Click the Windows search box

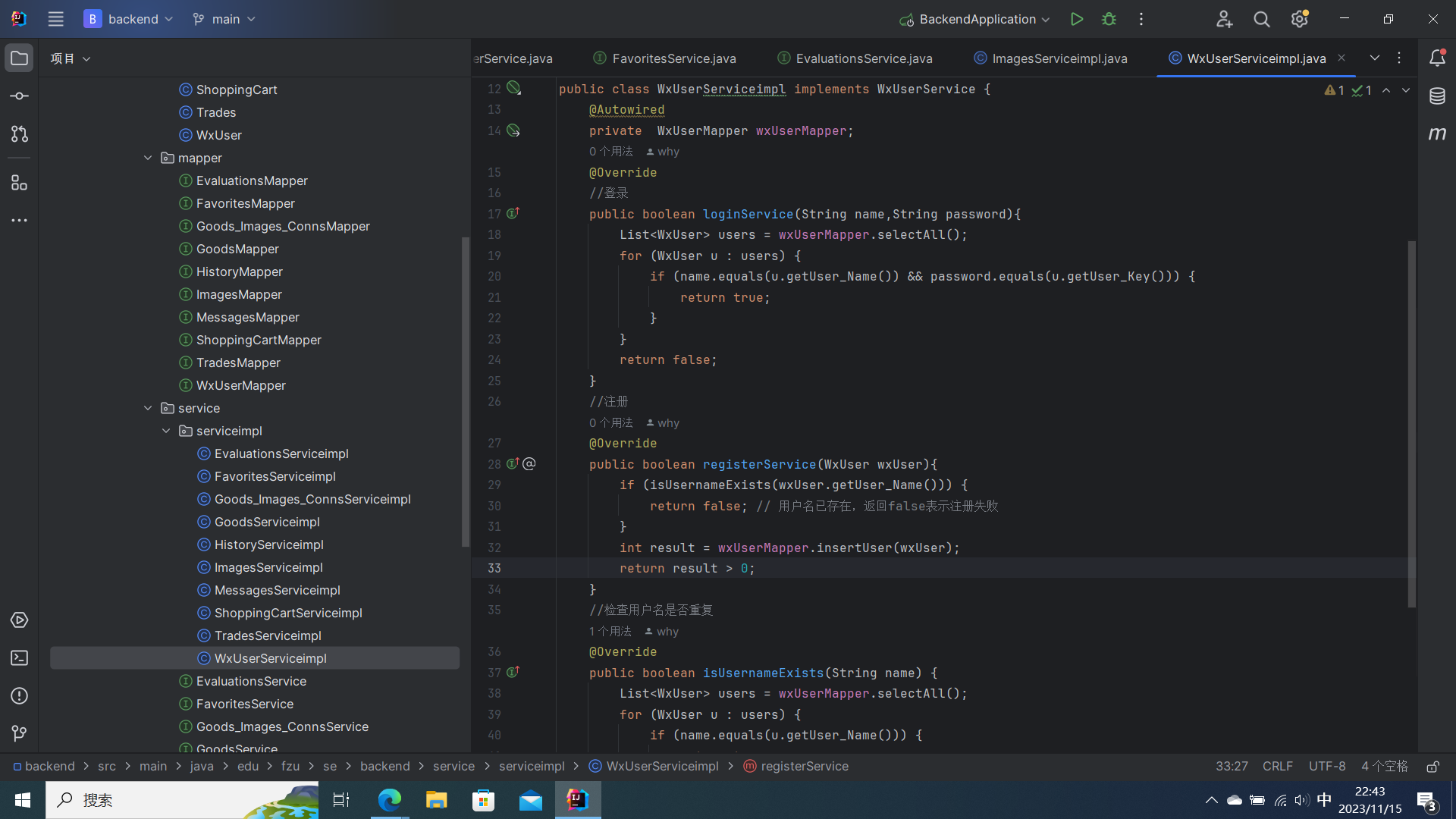[182, 800]
